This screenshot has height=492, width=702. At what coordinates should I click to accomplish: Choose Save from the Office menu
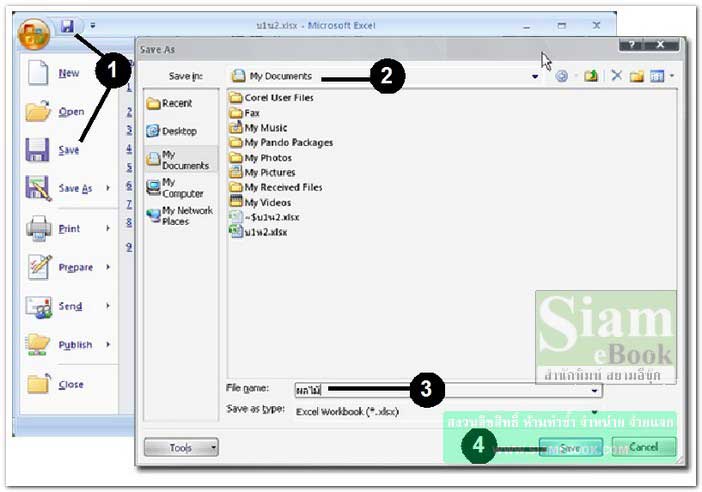click(68, 150)
